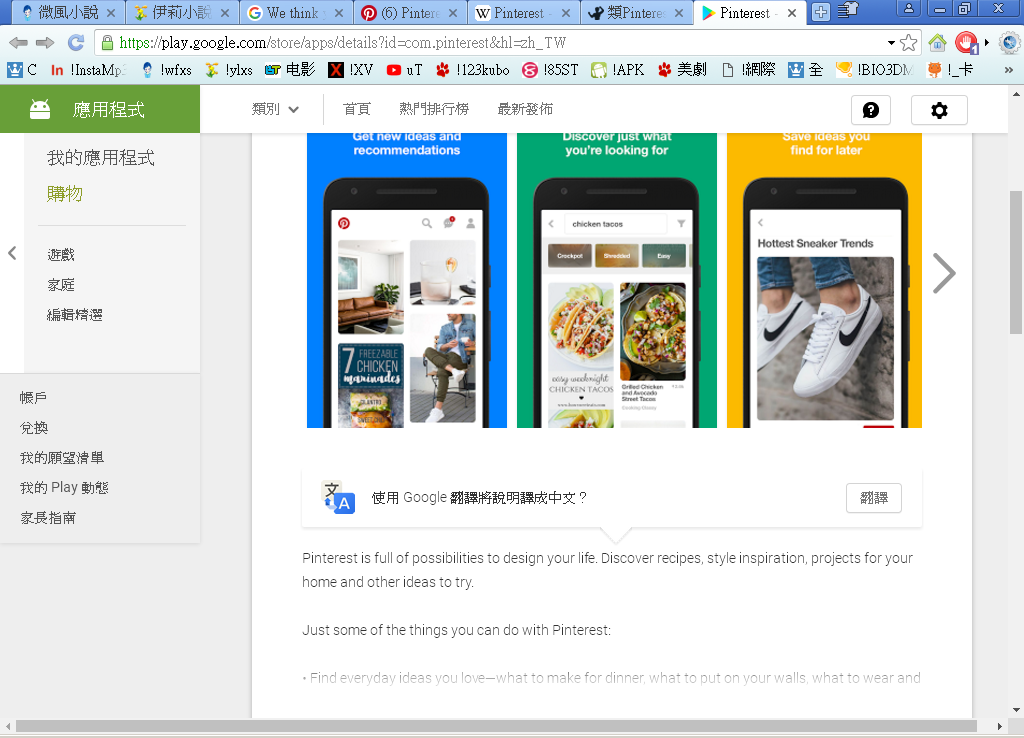The width and height of the screenshot is (1024, 738).
Task: Open the !網際 bookmark
Action: (x=748, y=70)
